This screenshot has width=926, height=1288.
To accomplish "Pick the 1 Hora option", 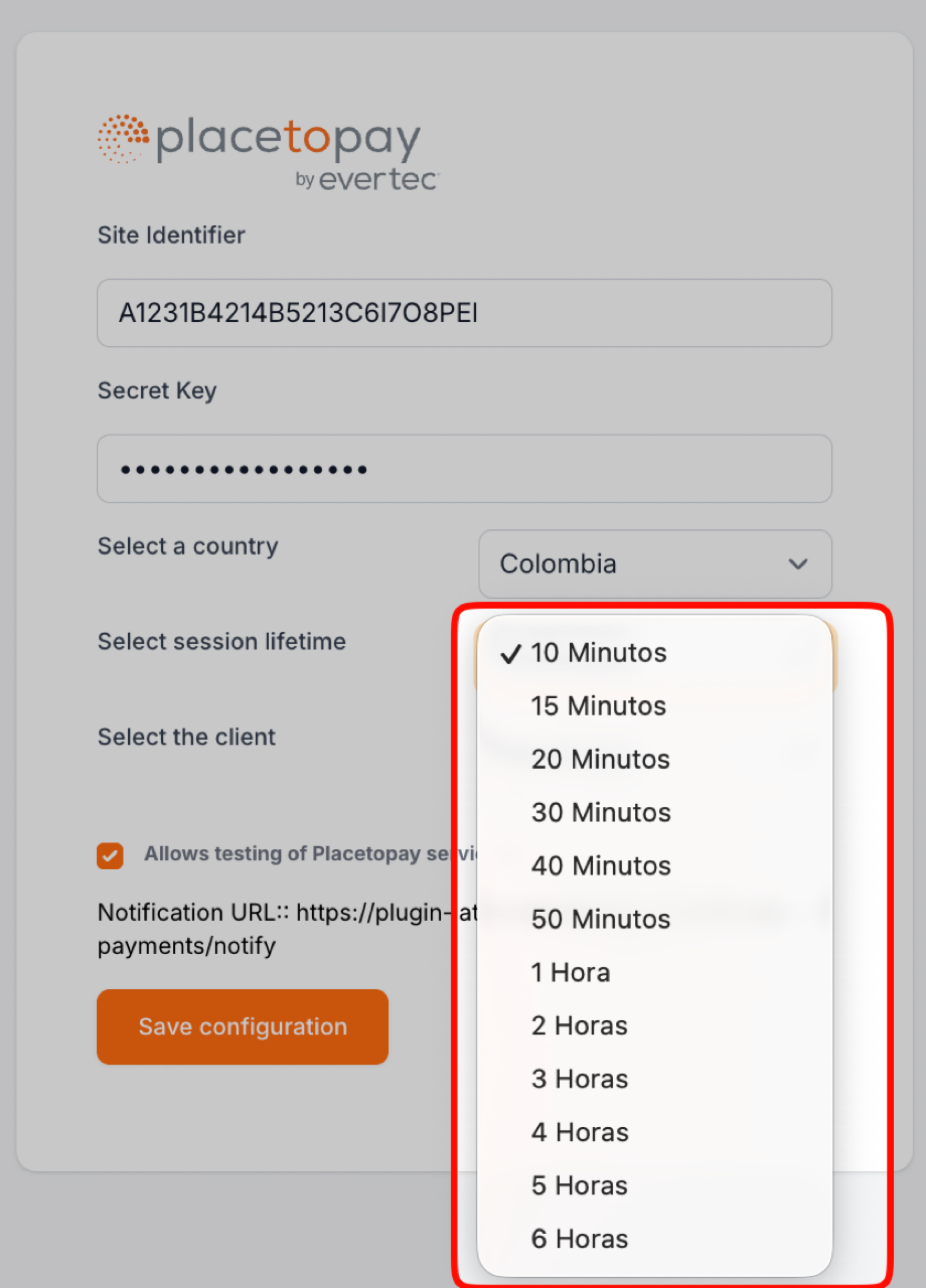I will tap(570, 972).
